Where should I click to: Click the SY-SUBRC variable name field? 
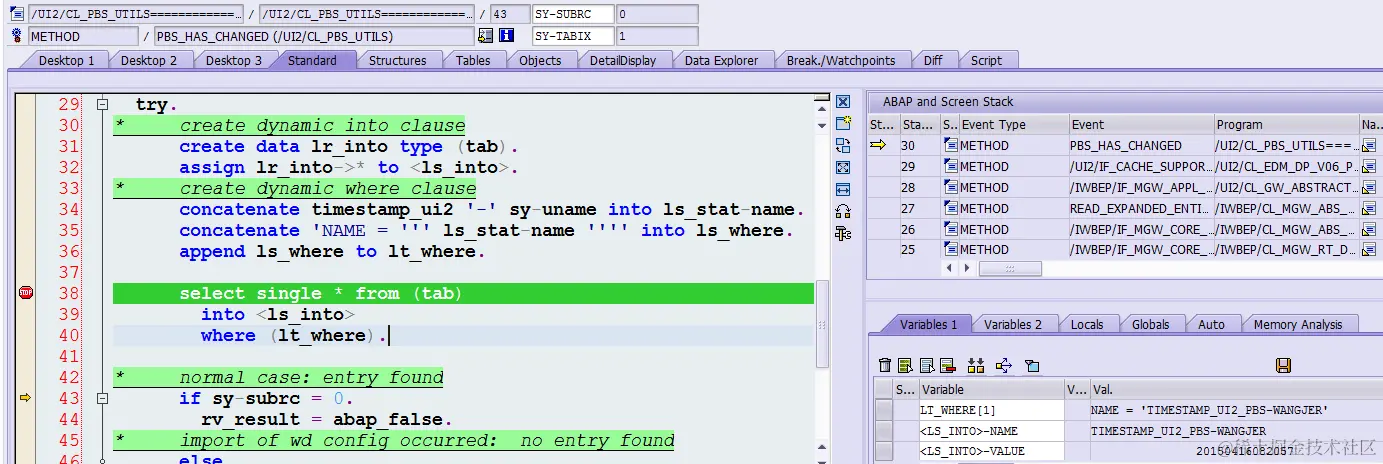(x=572, y=14)
